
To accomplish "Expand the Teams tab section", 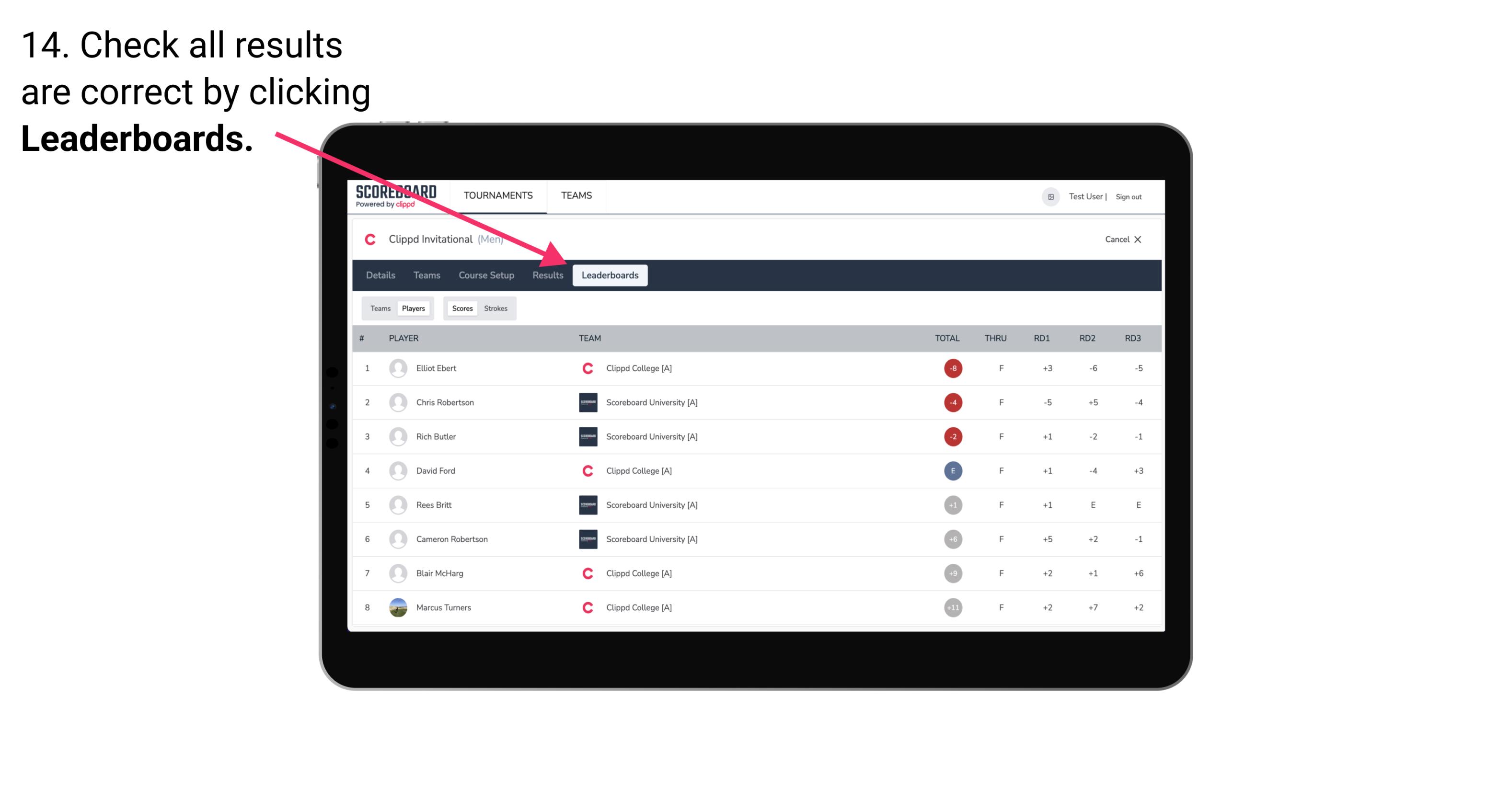I will (x=378, y=308).
